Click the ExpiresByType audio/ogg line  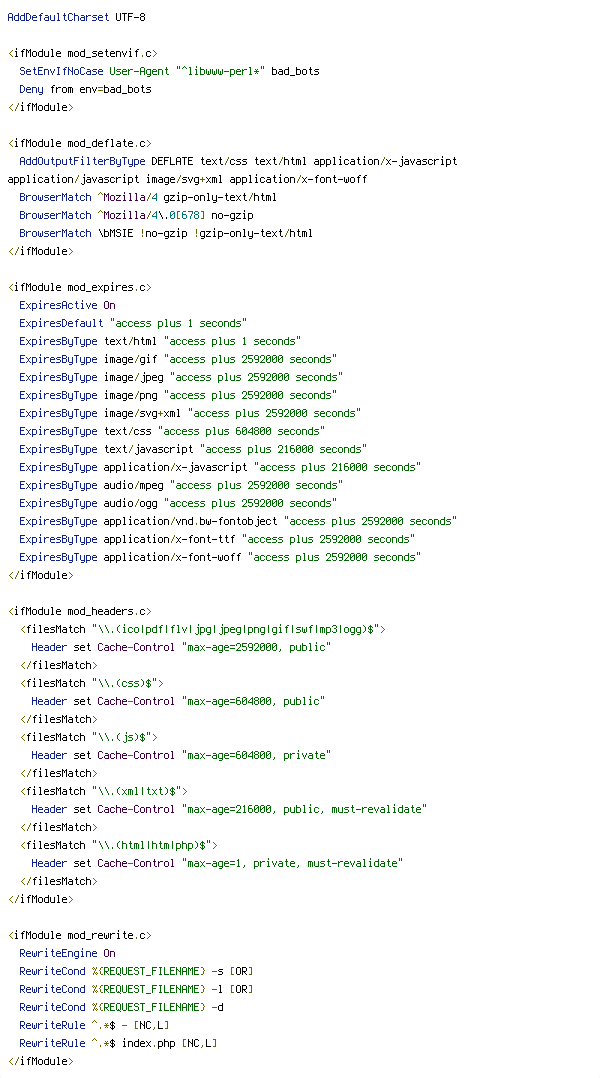pos(178,503)
